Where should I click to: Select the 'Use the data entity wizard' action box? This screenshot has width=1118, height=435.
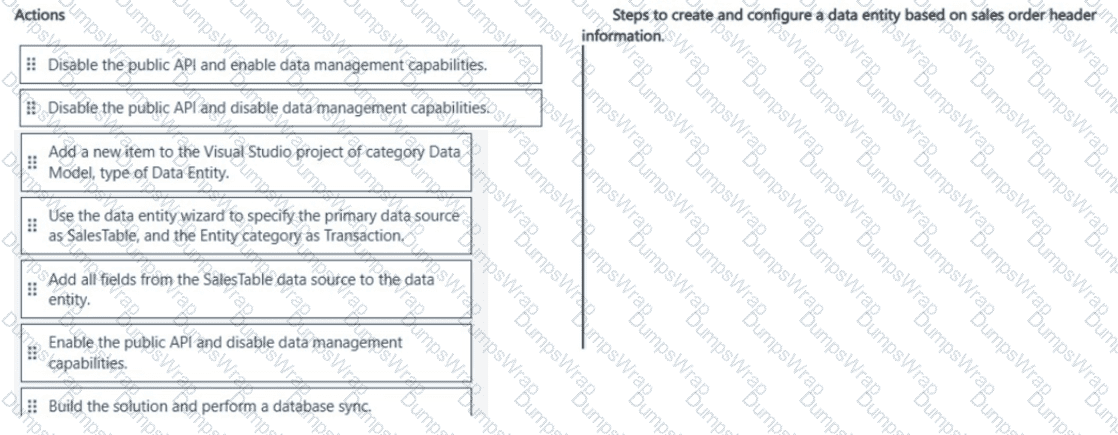tap(246, 225)
